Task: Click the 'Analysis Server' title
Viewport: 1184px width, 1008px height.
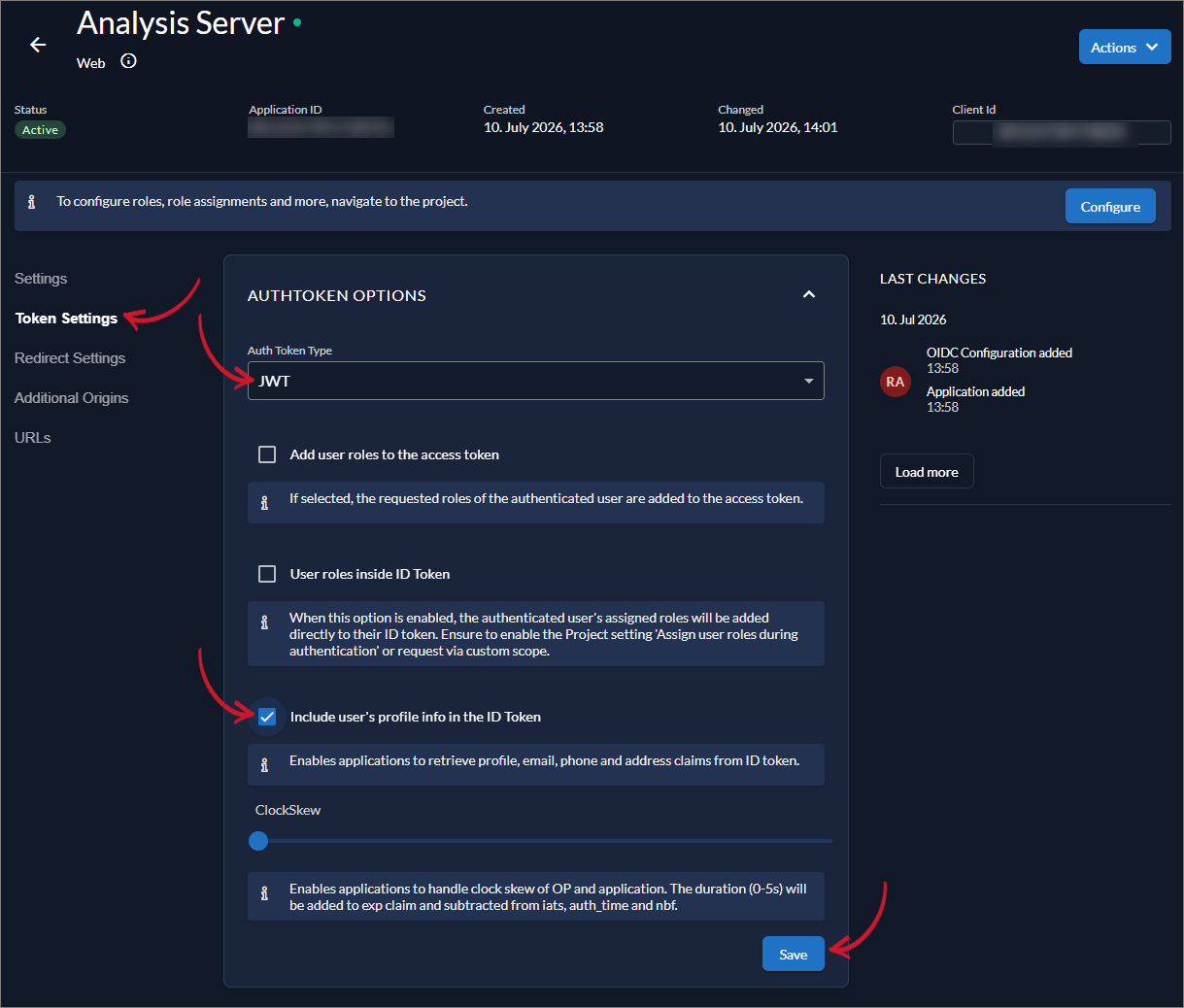Action: pyautogui.click(x=181, y=23)
